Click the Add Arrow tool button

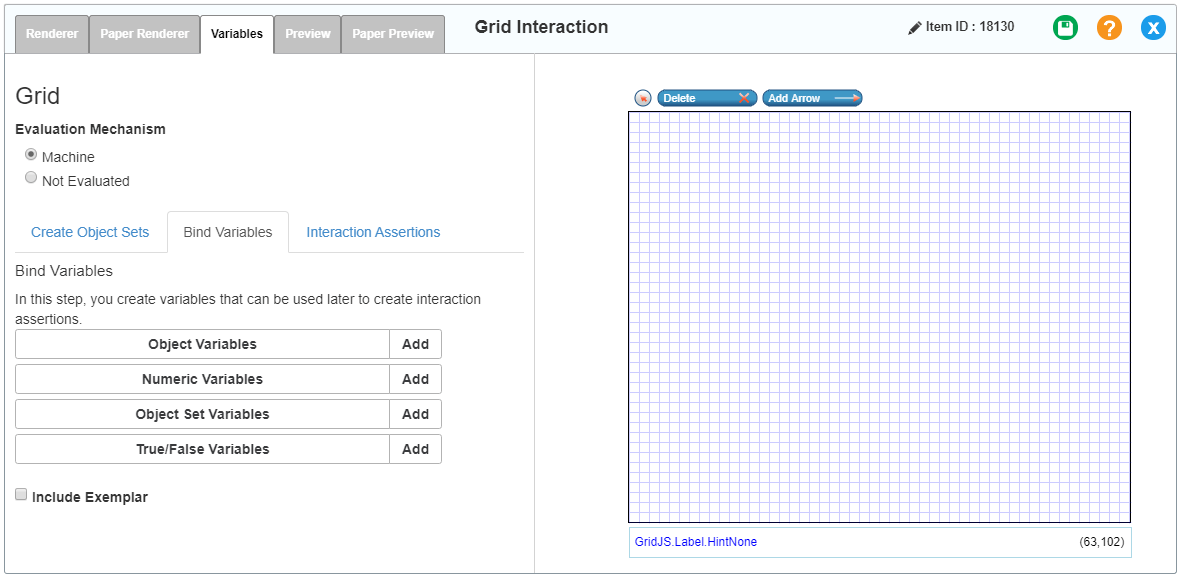click(812, 98)
